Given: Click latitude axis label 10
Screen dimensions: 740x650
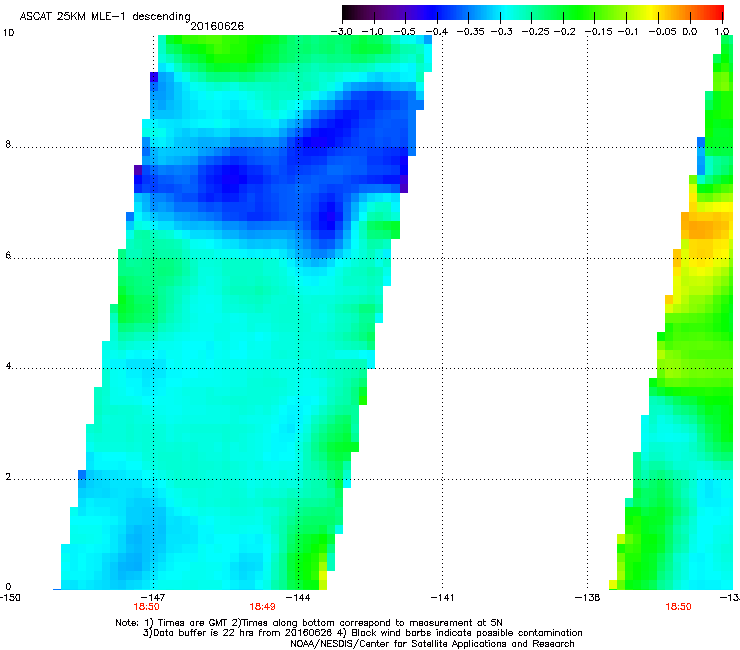Looking at the screenshot, I should click(8, 33).
